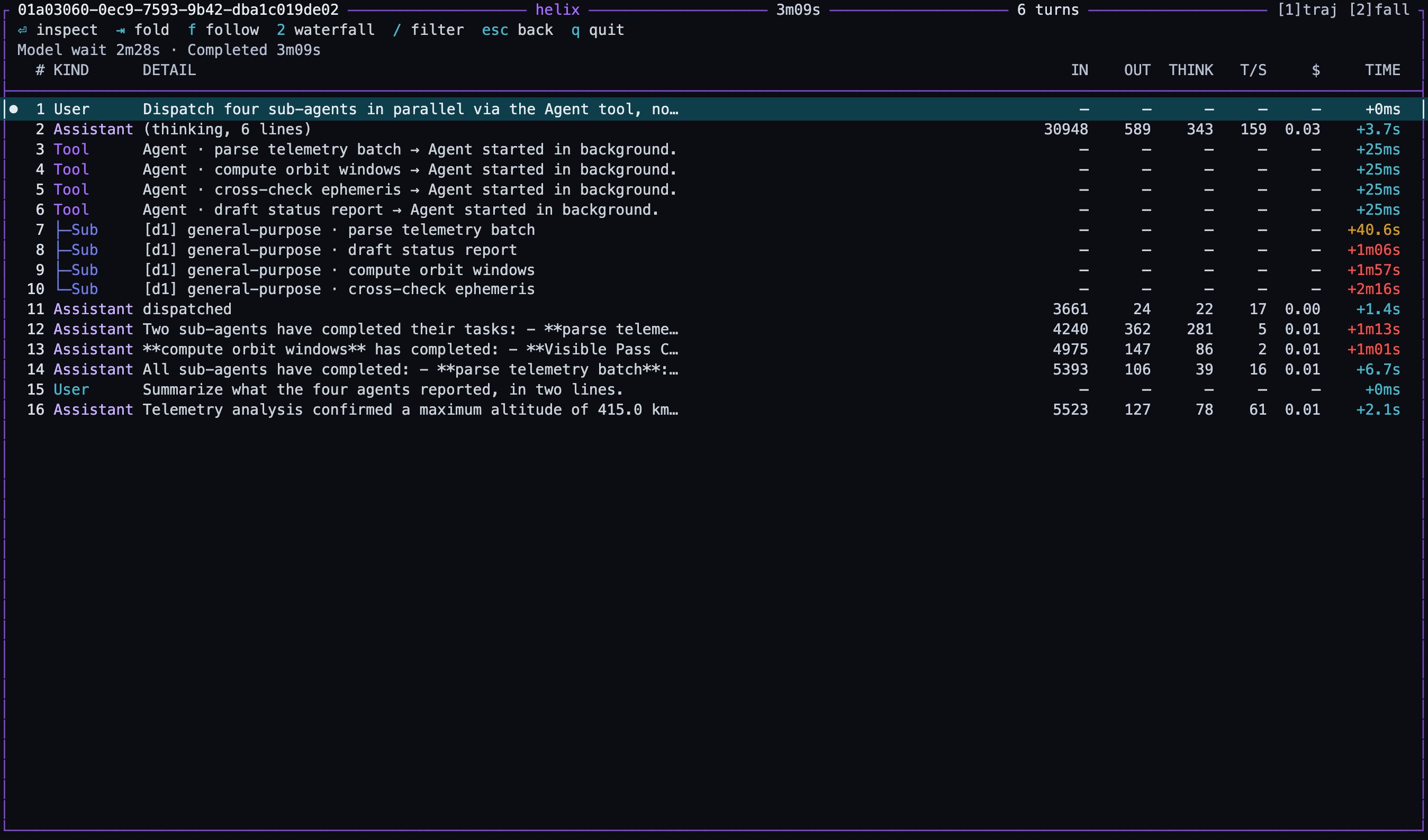
Task: Select User row 'Summarize what the four agents'
Action: pos(714,390)
